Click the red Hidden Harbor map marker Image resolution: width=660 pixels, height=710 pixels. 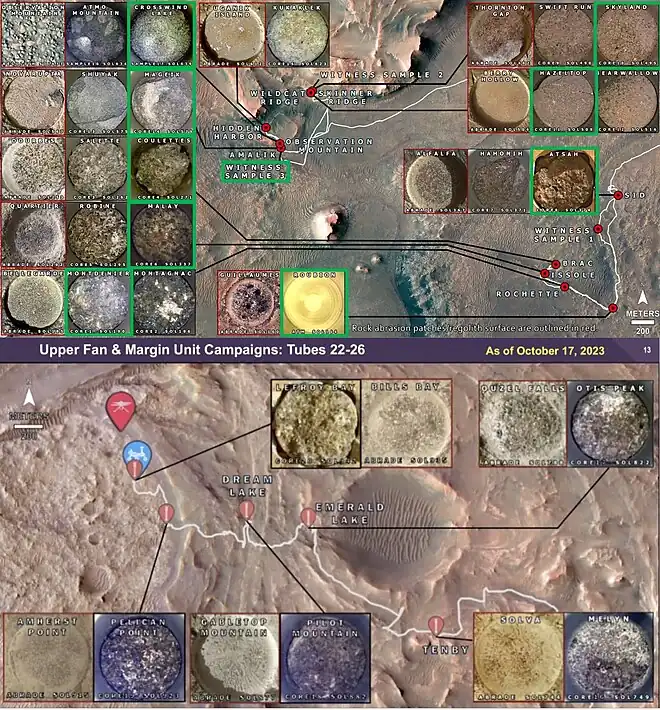point(266,129)
